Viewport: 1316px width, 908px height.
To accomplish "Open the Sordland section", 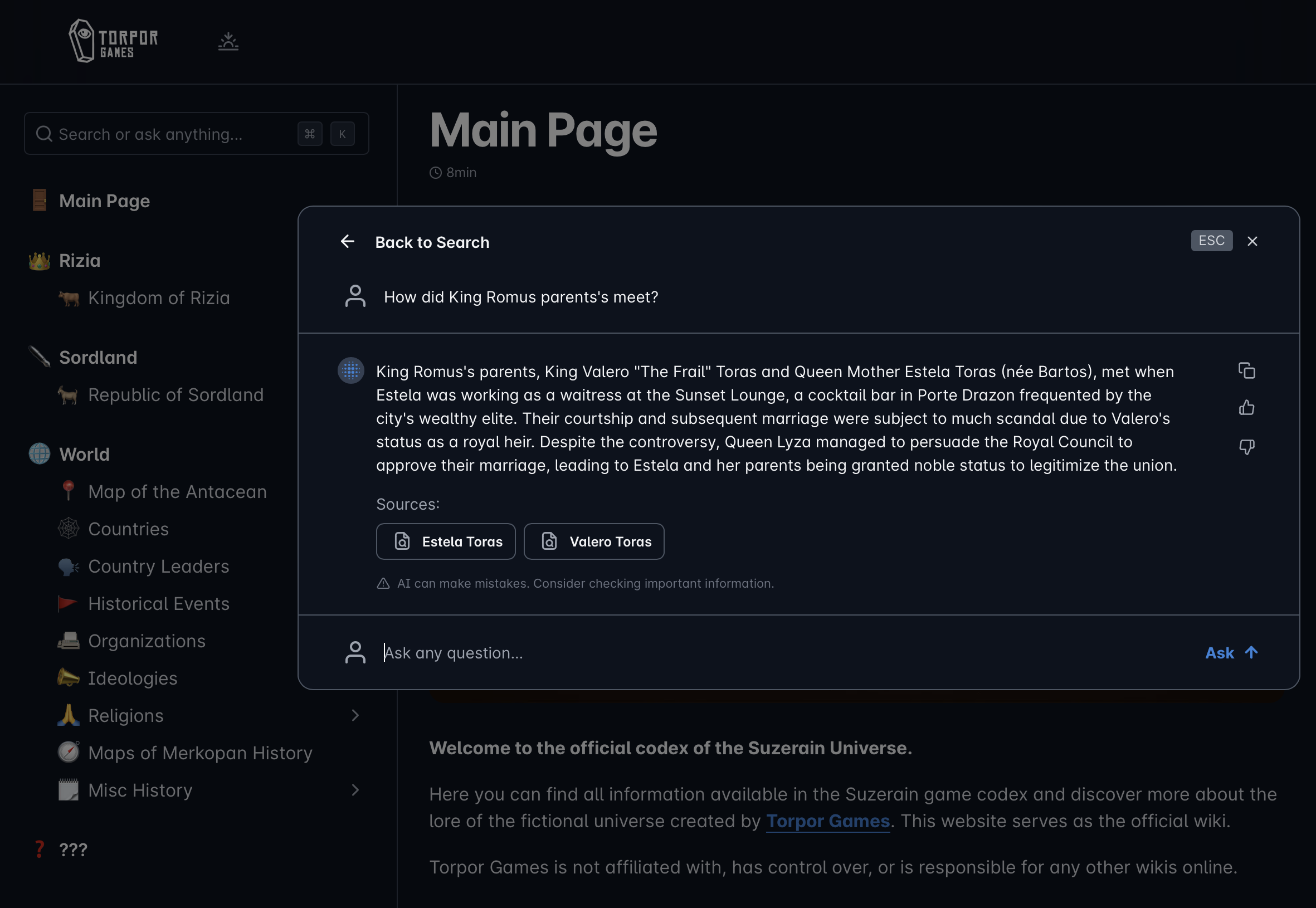I will 98,357.
